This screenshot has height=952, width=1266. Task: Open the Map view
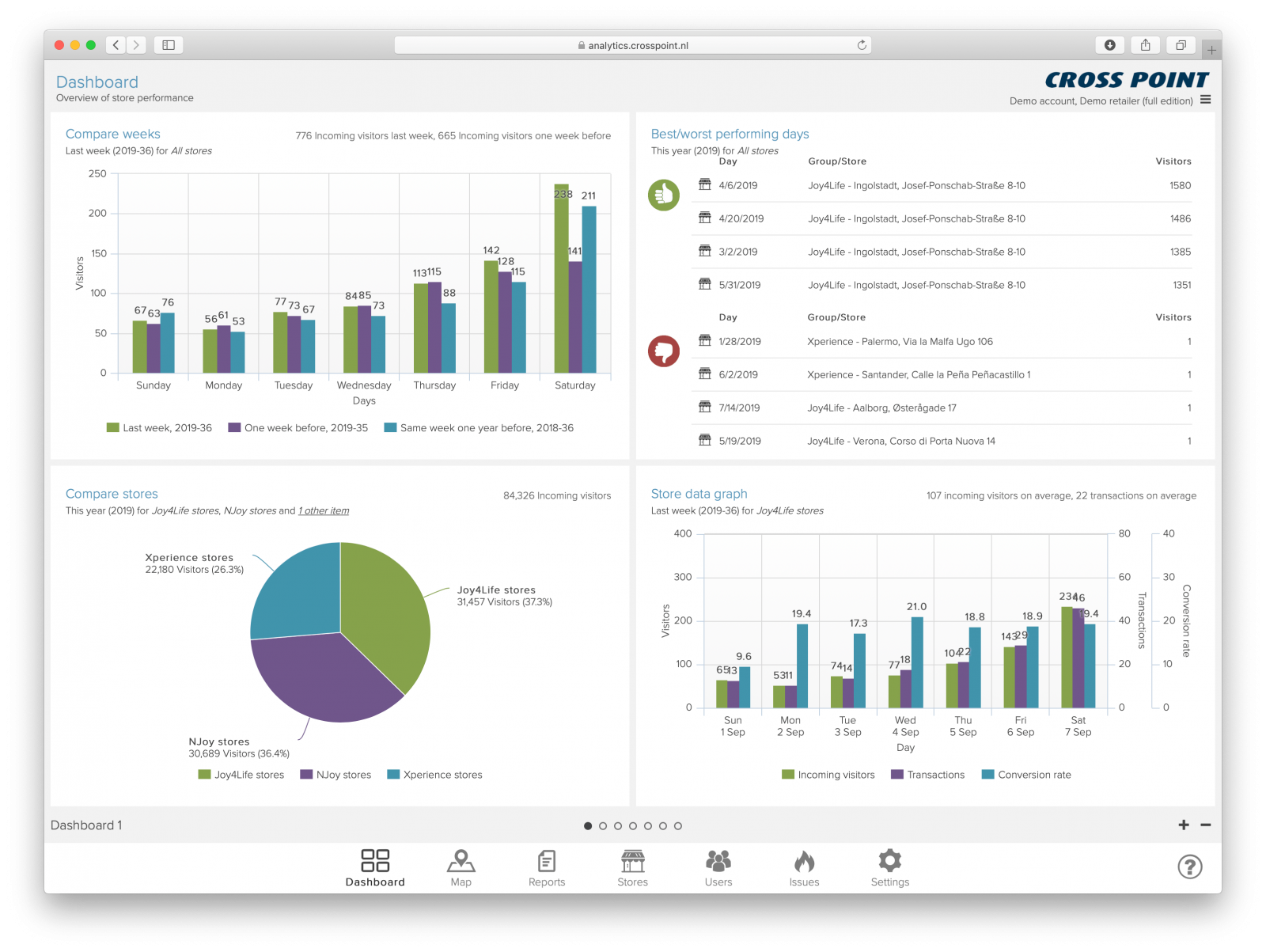point(461,867)
